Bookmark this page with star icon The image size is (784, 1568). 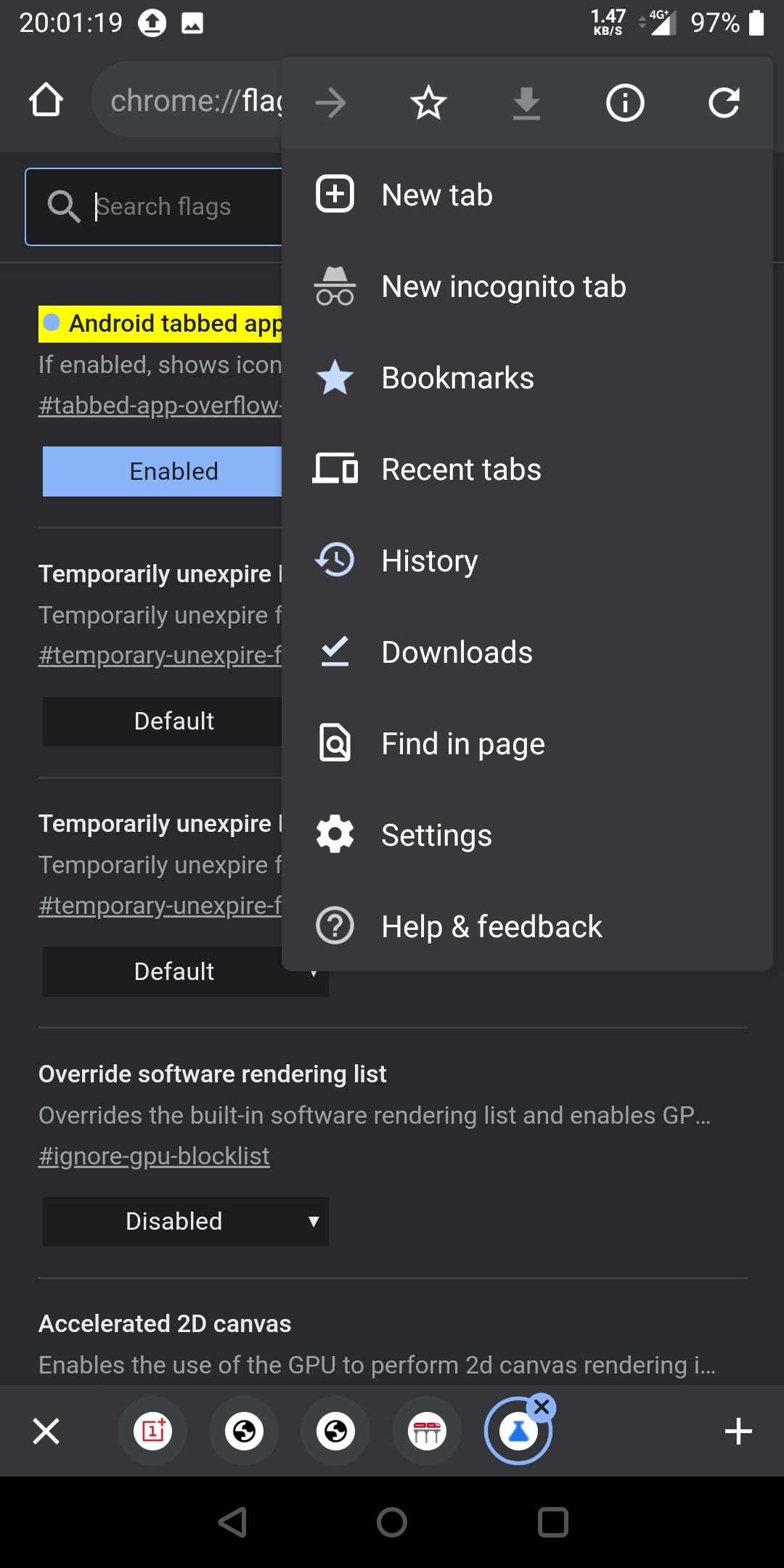pyautogui.click(x=428, y=102)
